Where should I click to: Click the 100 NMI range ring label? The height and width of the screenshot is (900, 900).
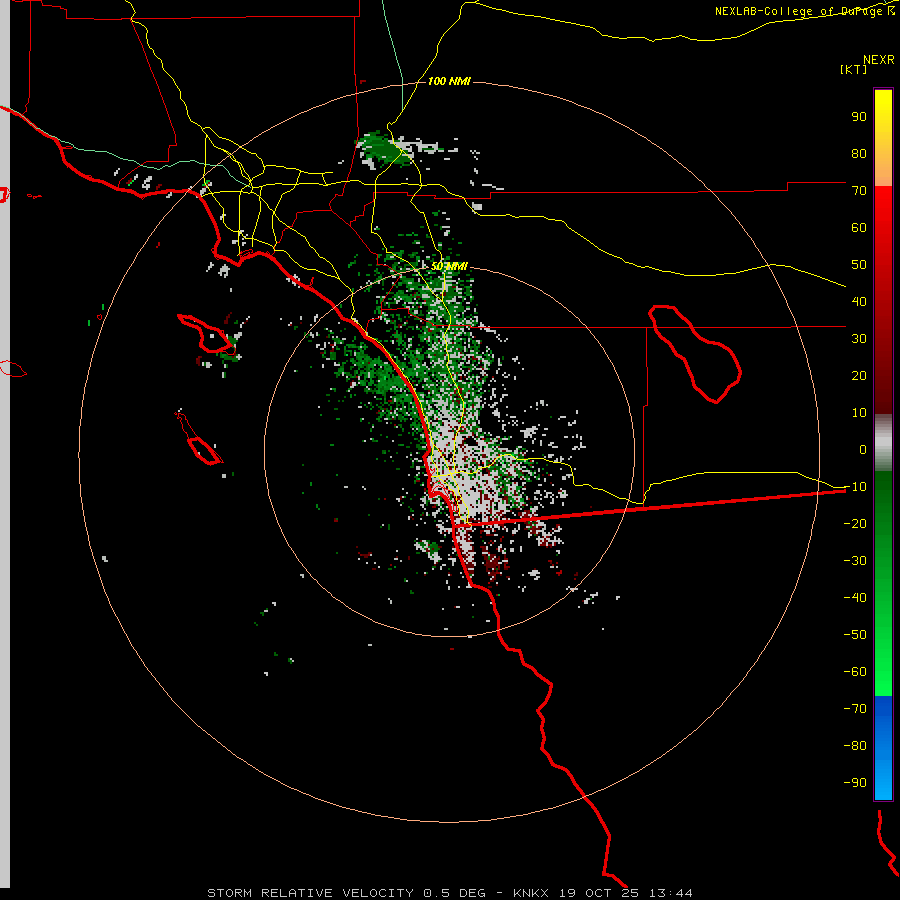click(449, 81)
